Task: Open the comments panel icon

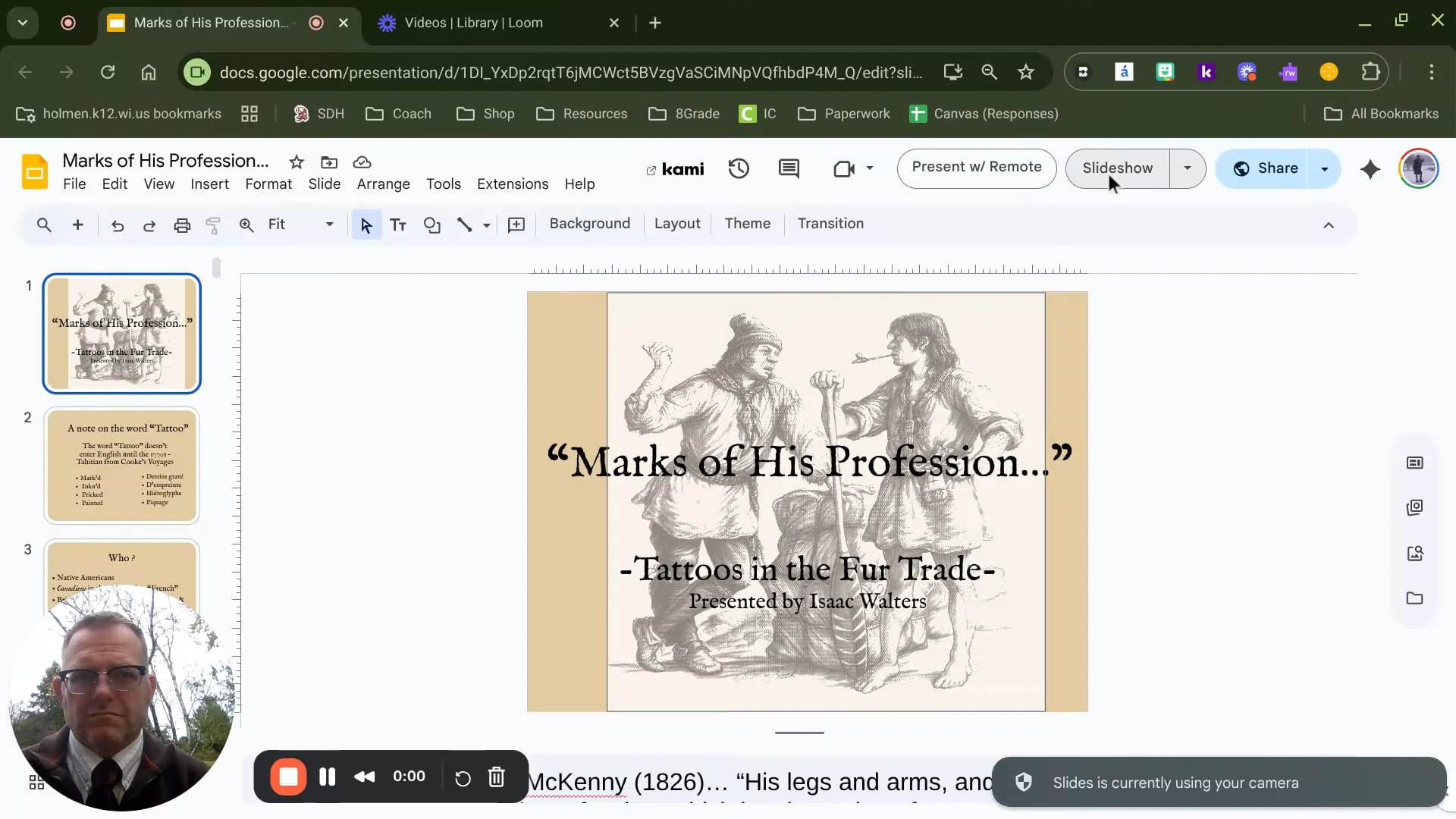Action: tap(789, 168)
